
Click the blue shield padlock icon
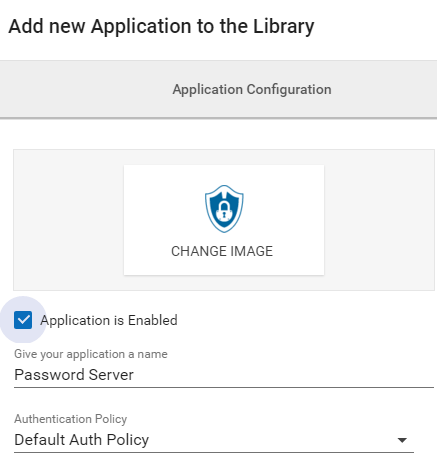224,209
